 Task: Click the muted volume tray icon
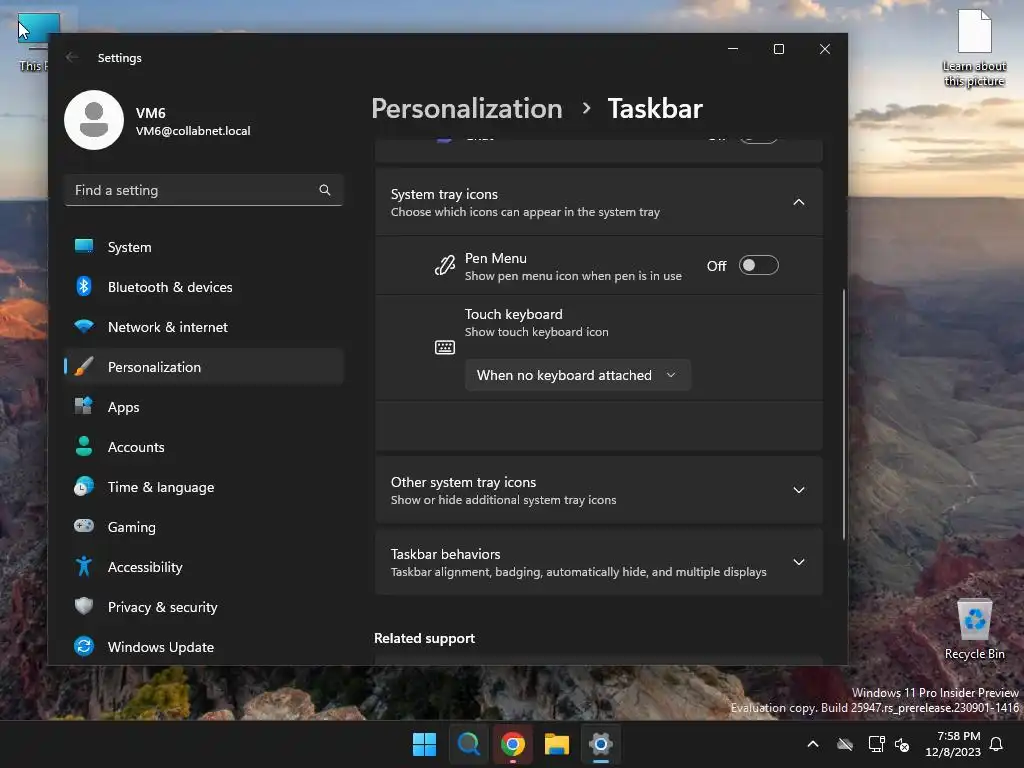[902, 744]
